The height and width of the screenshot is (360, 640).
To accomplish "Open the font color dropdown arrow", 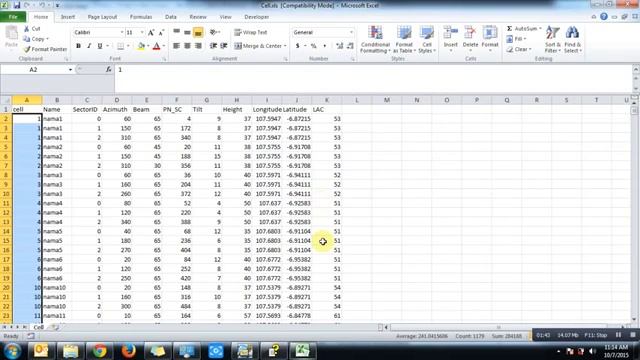I will tap(164, 46).
